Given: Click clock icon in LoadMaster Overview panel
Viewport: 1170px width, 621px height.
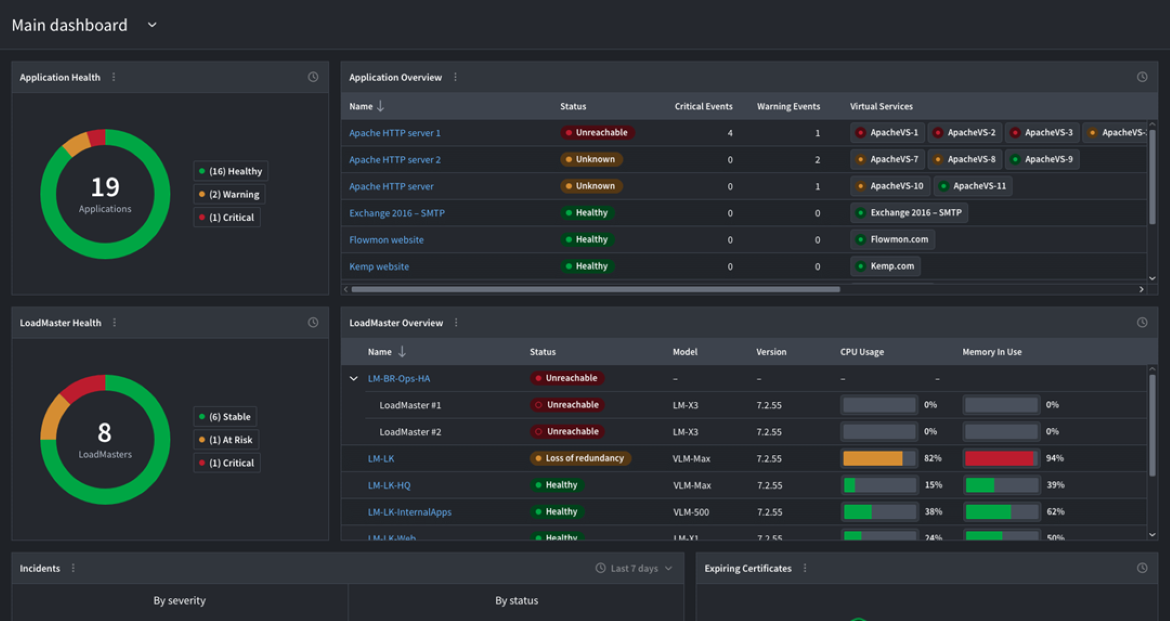Looking at the screenshot, I should [1142, 323].
